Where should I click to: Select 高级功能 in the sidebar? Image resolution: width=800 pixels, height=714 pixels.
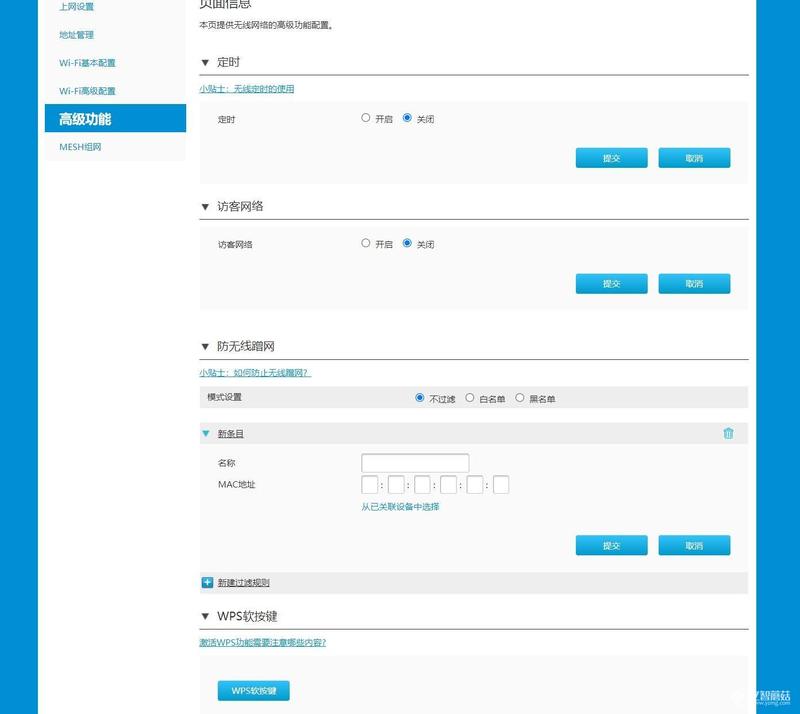tap(115, 118)
